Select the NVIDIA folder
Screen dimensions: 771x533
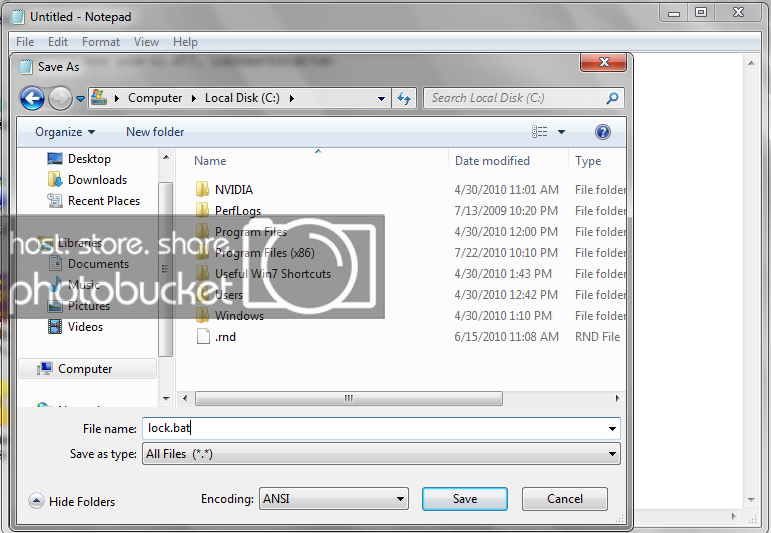pos(234,190)
